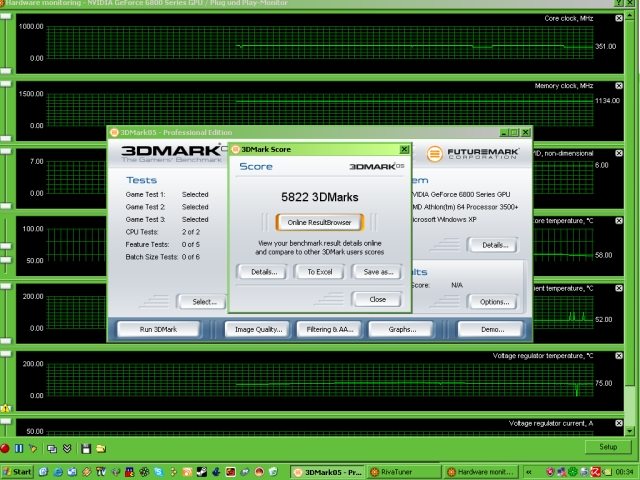Open Image Quality settings in 3DMark05
Image resolution: width=640 pixels, height=480 pixels.
(x=258, y=329)
